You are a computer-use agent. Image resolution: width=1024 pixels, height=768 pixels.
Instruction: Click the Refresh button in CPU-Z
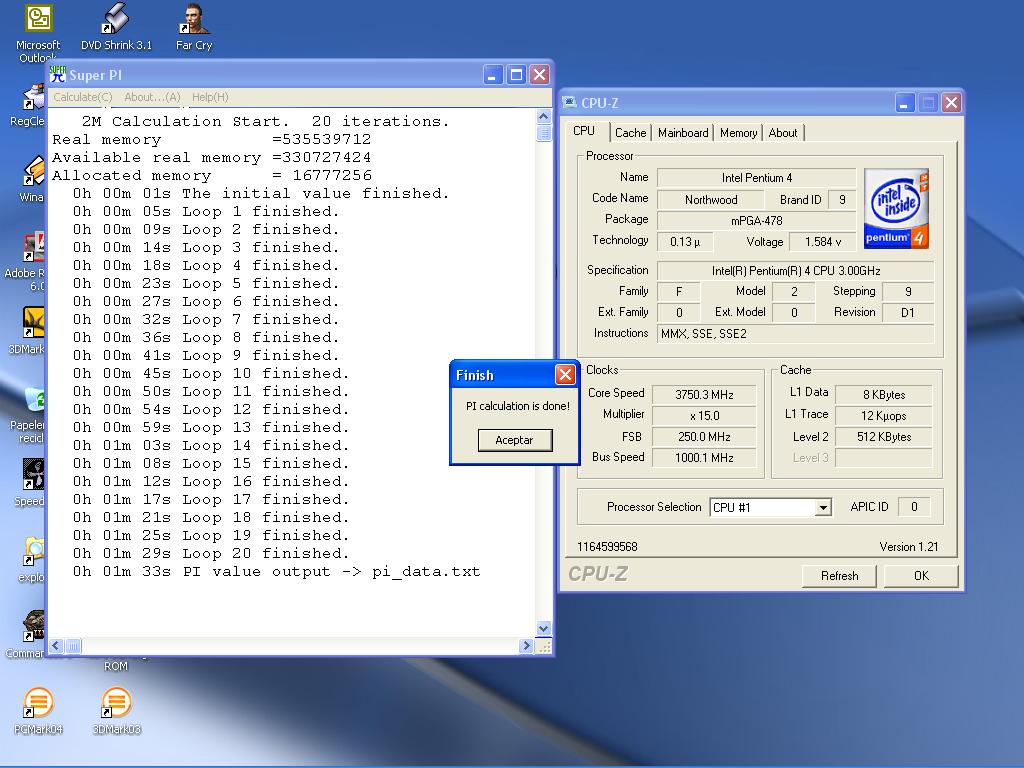tap(839, 576)
